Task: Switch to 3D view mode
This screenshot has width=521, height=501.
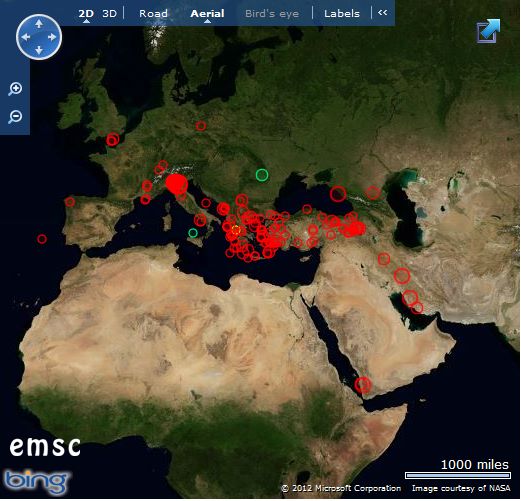Action: coord(109,14)
